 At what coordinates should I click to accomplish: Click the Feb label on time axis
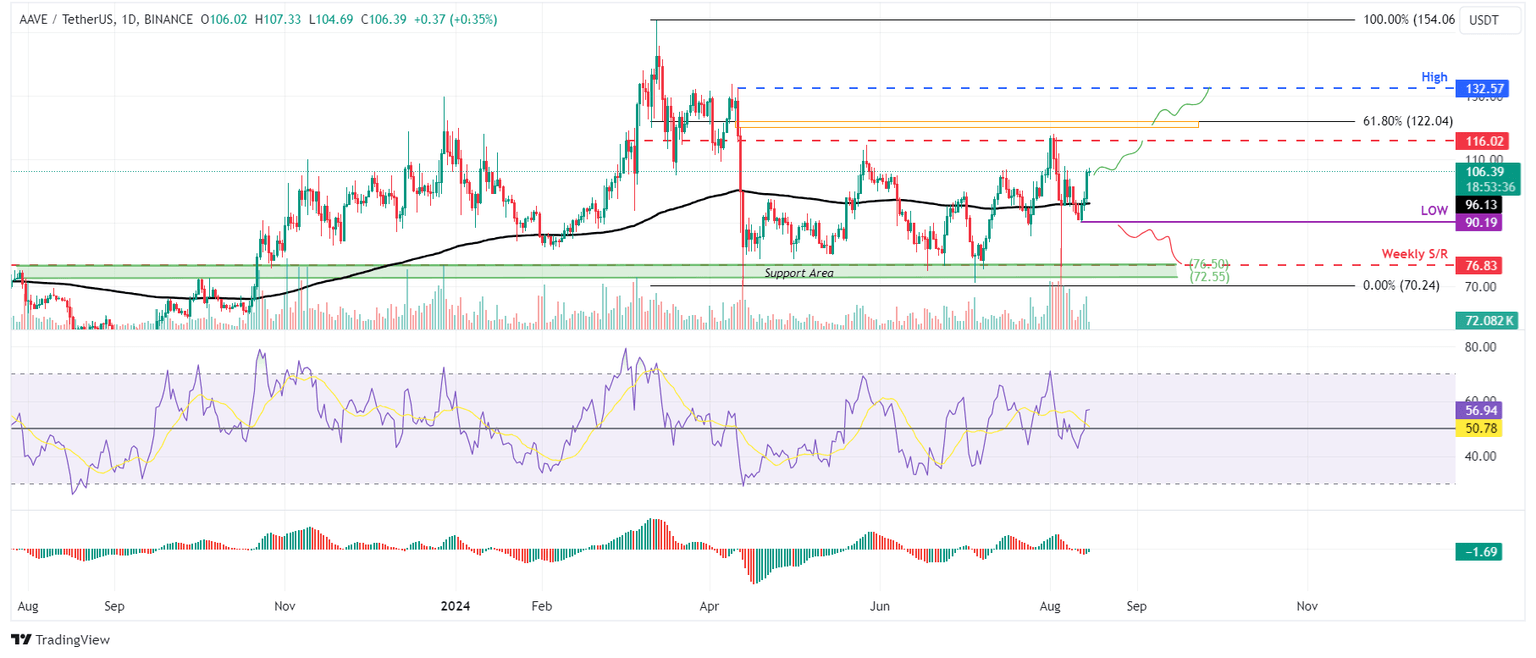(541, 606)
